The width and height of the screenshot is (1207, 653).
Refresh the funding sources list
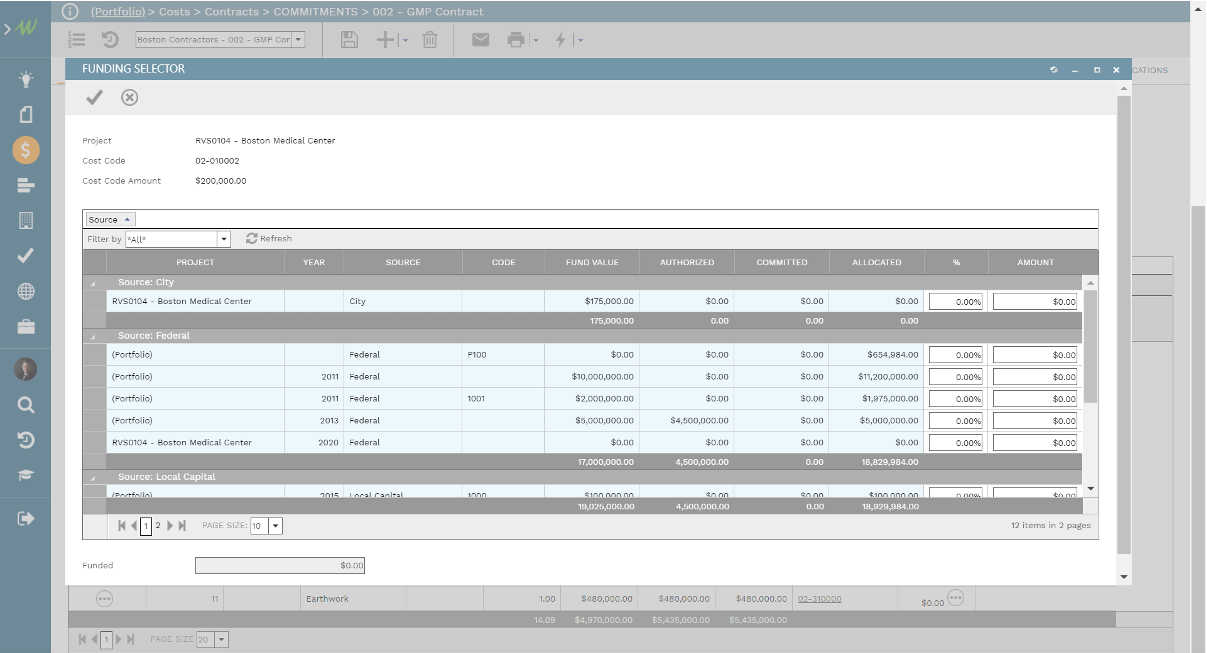coord(272,237)
